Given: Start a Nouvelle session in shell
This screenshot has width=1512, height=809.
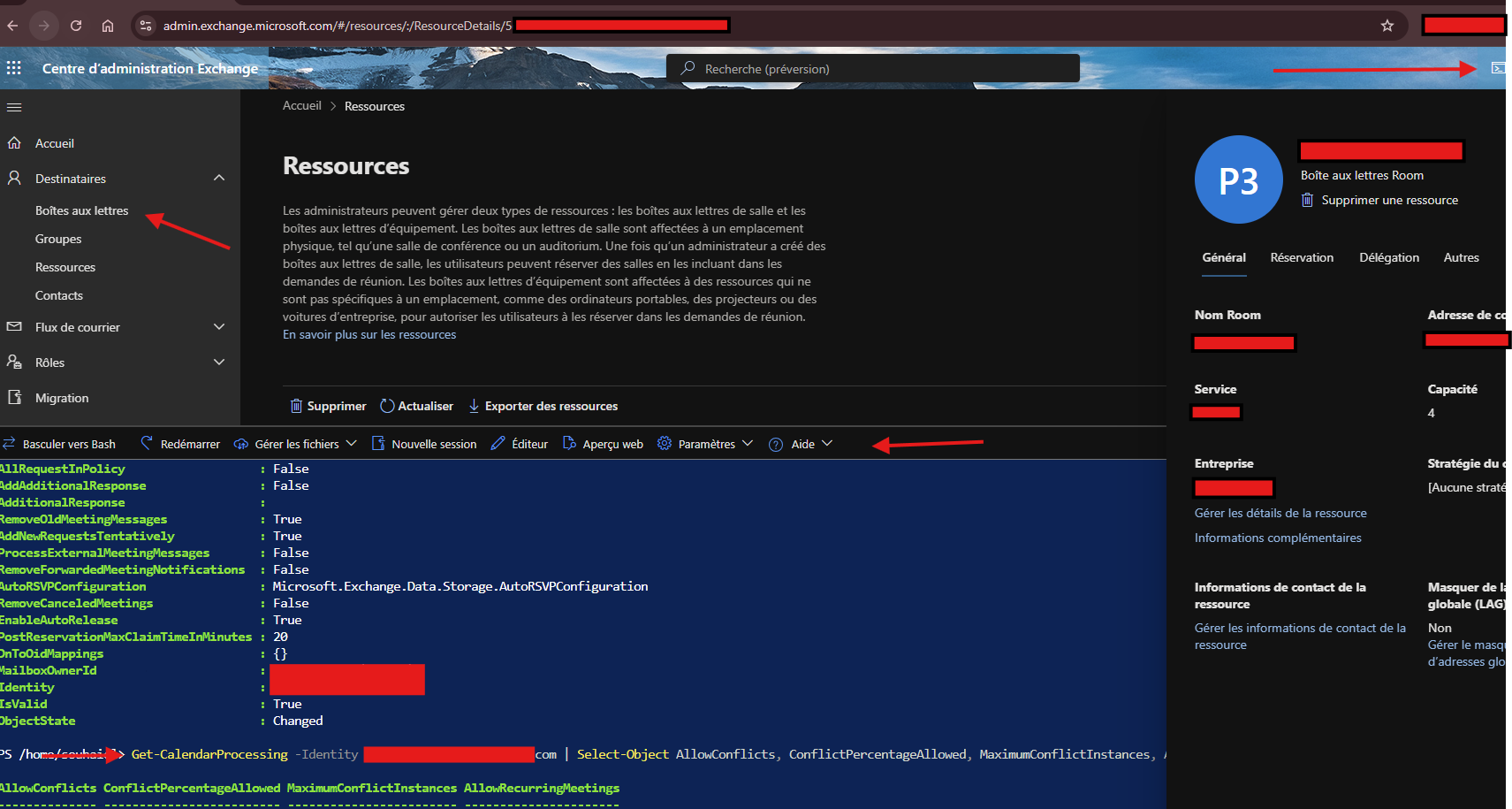Looking at the screenshot, I should tap(424, 444).
